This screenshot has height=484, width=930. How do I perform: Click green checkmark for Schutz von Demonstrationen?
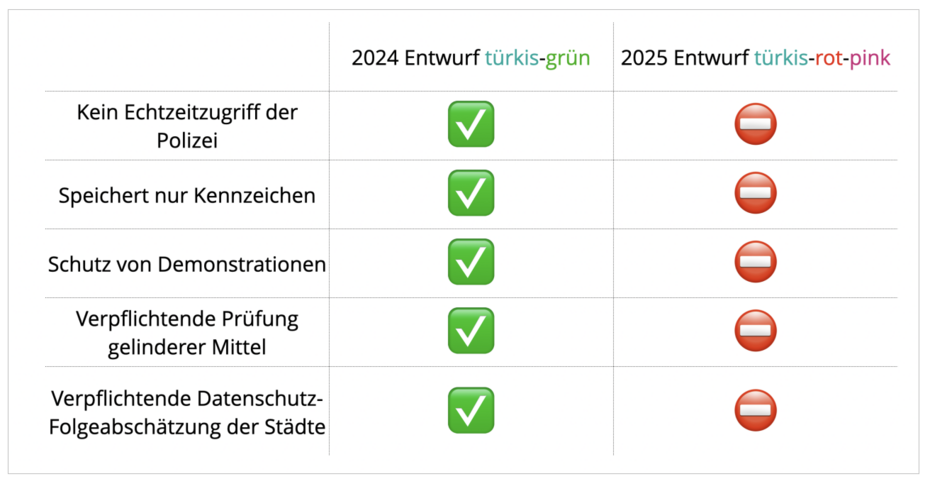pyautogui.click(x=470, y=262)
